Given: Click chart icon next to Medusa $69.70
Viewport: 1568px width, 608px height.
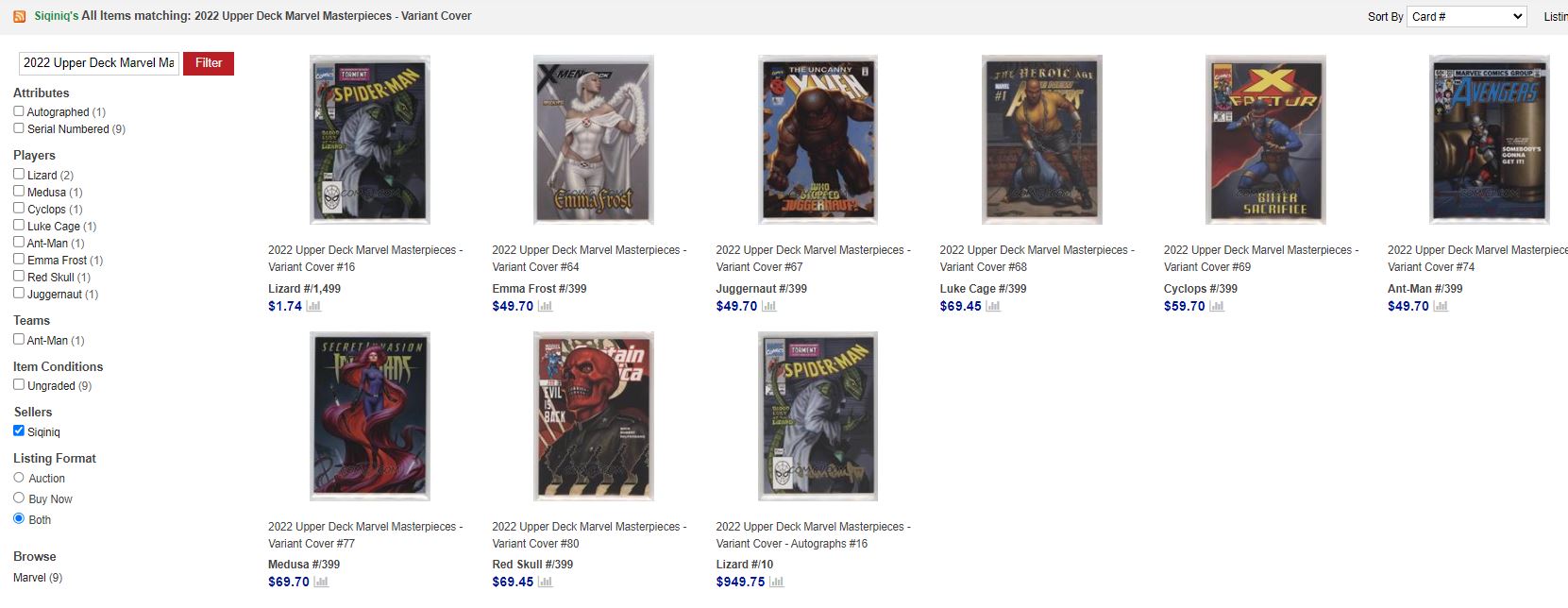Looking at the screenshot, I should pos(321,582).
